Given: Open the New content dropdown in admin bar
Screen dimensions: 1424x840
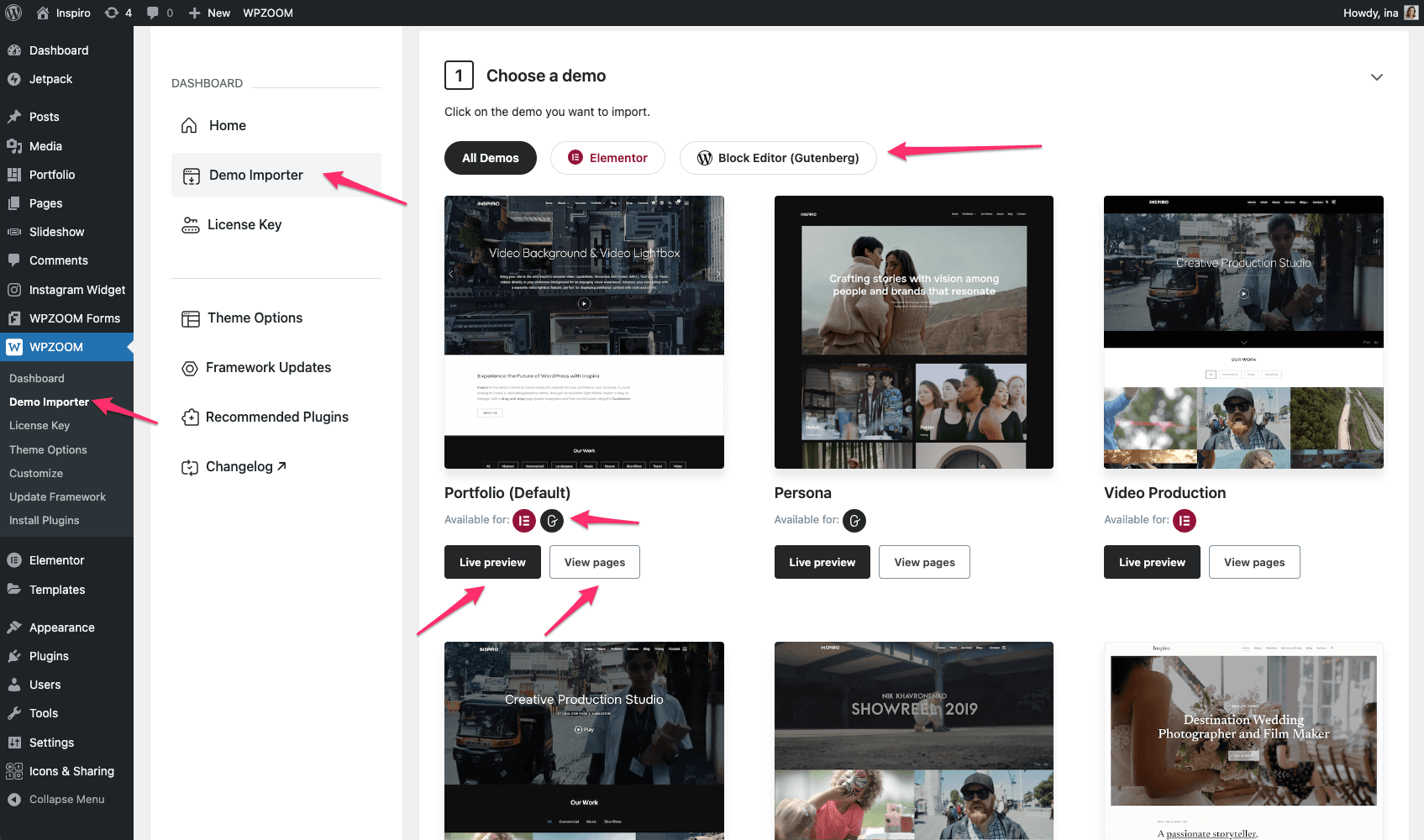Looking at the screenshot, I should (209, 13).
